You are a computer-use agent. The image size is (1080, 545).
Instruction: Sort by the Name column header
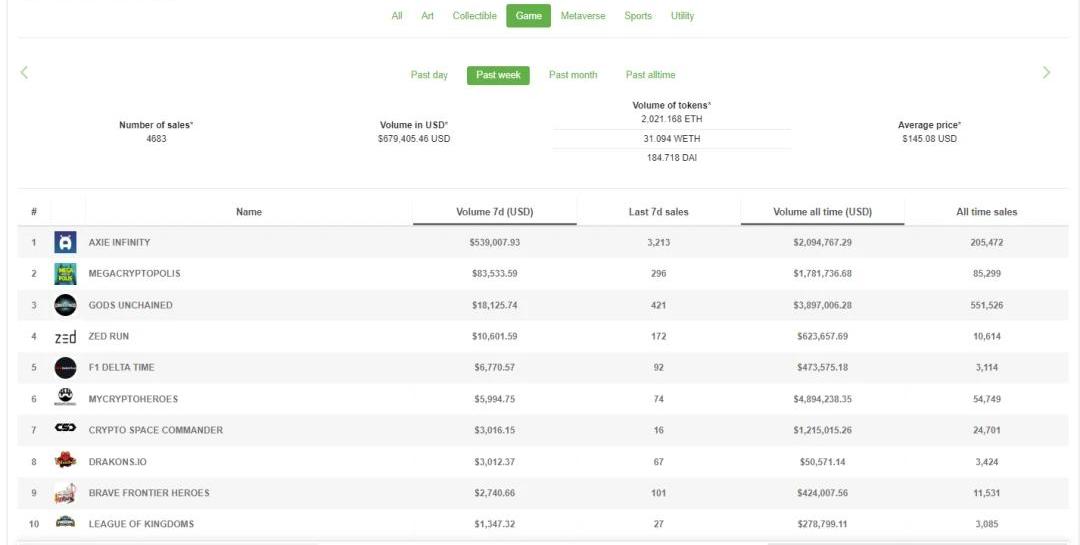[x=249, y=212]
